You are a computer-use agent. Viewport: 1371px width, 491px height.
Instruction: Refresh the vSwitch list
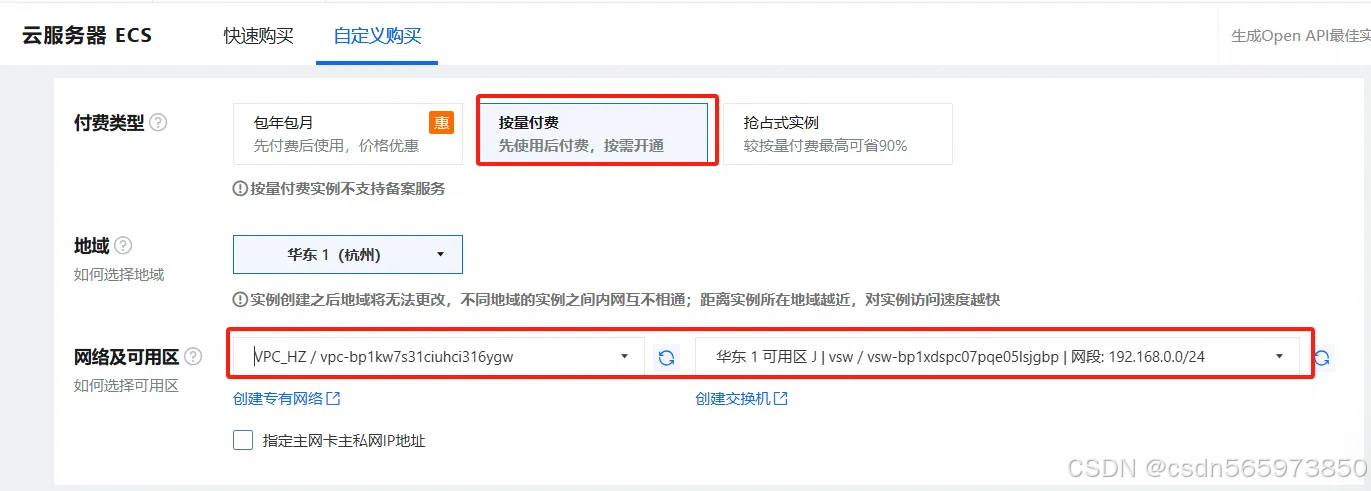[1322, 357]
